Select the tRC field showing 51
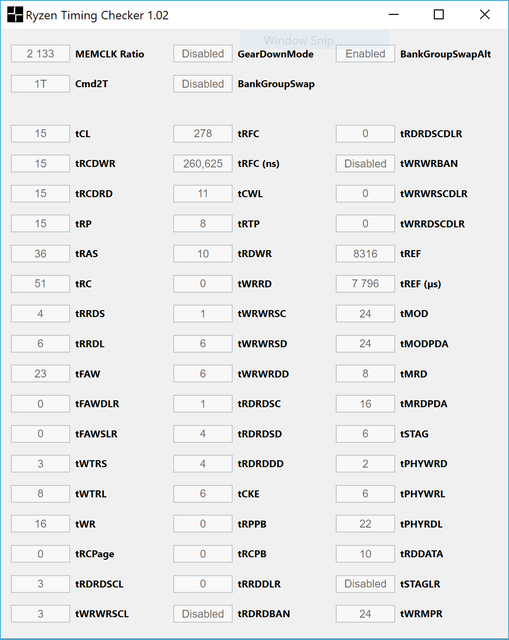Viewport: 509px width, 640px height. (40, 284)
